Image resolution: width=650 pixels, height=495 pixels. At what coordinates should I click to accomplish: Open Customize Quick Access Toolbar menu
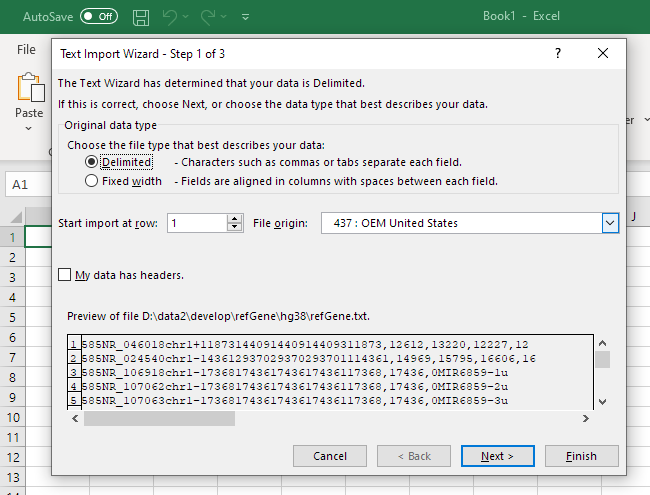[245, 17]
